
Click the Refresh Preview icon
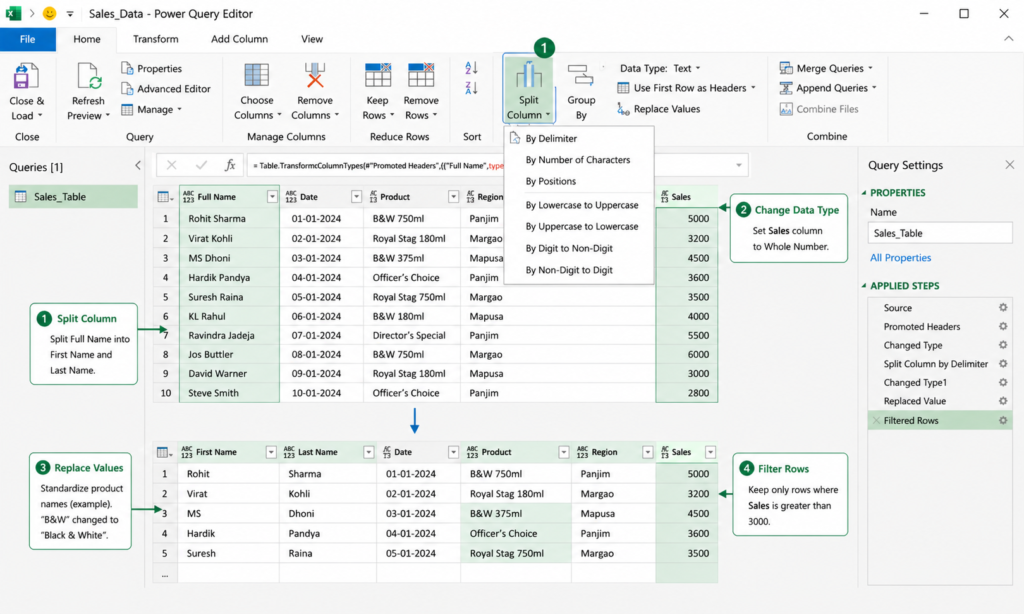click(x=88, y=76)
